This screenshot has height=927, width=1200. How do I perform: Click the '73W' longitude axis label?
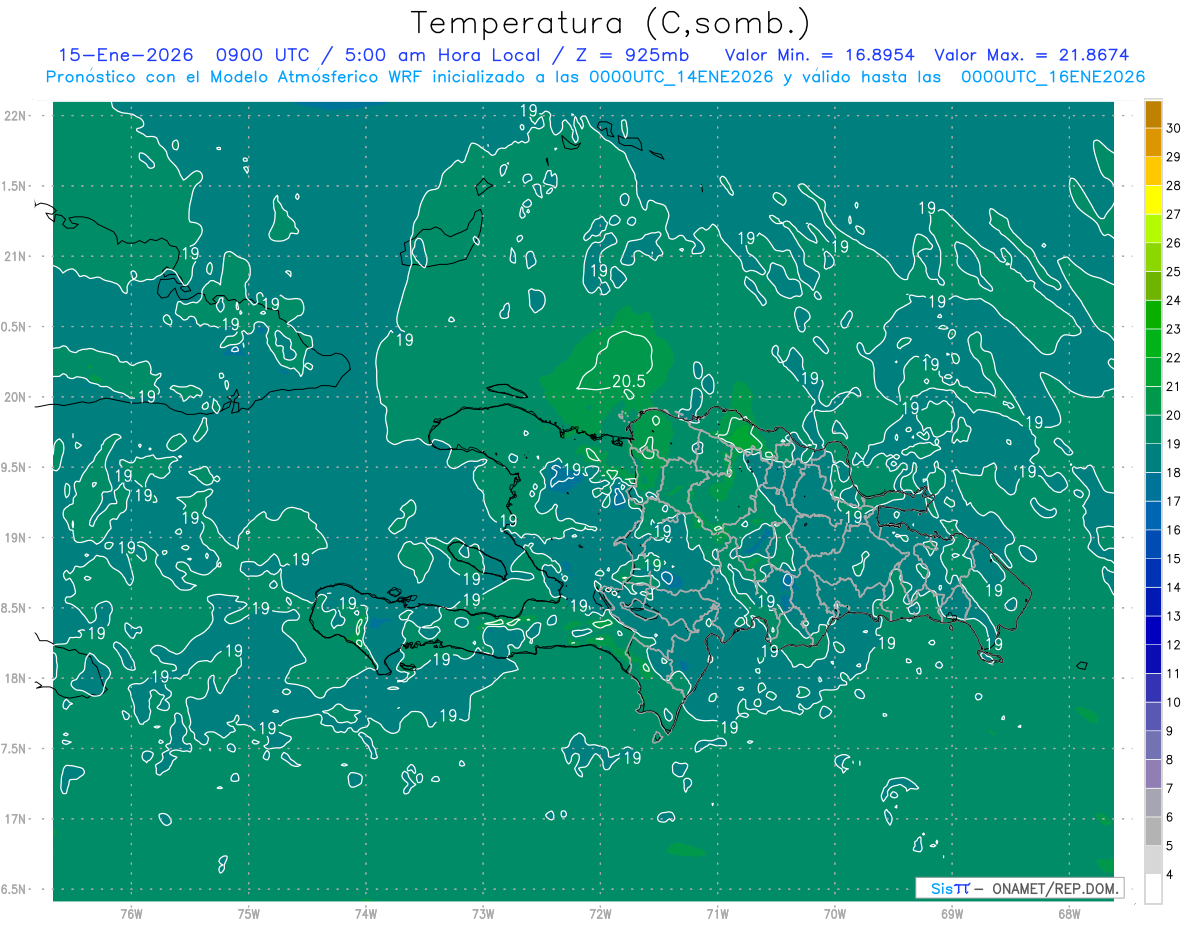pyautogui.click(x=483, y=913)
